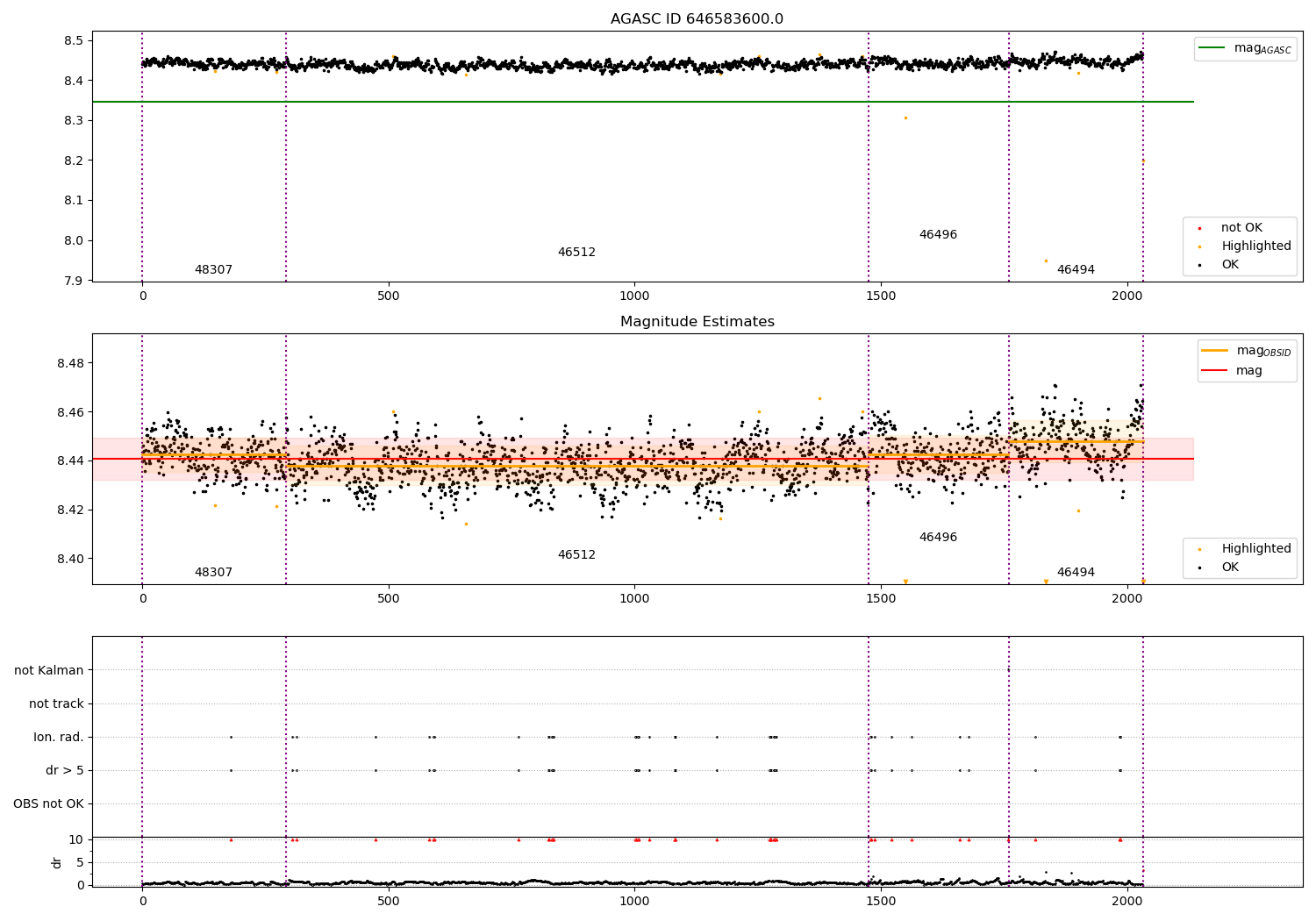Viewport: 1316px width, 921px height.
Task: Click the '8.40' y-axis tick label
Action: [70, 560]
